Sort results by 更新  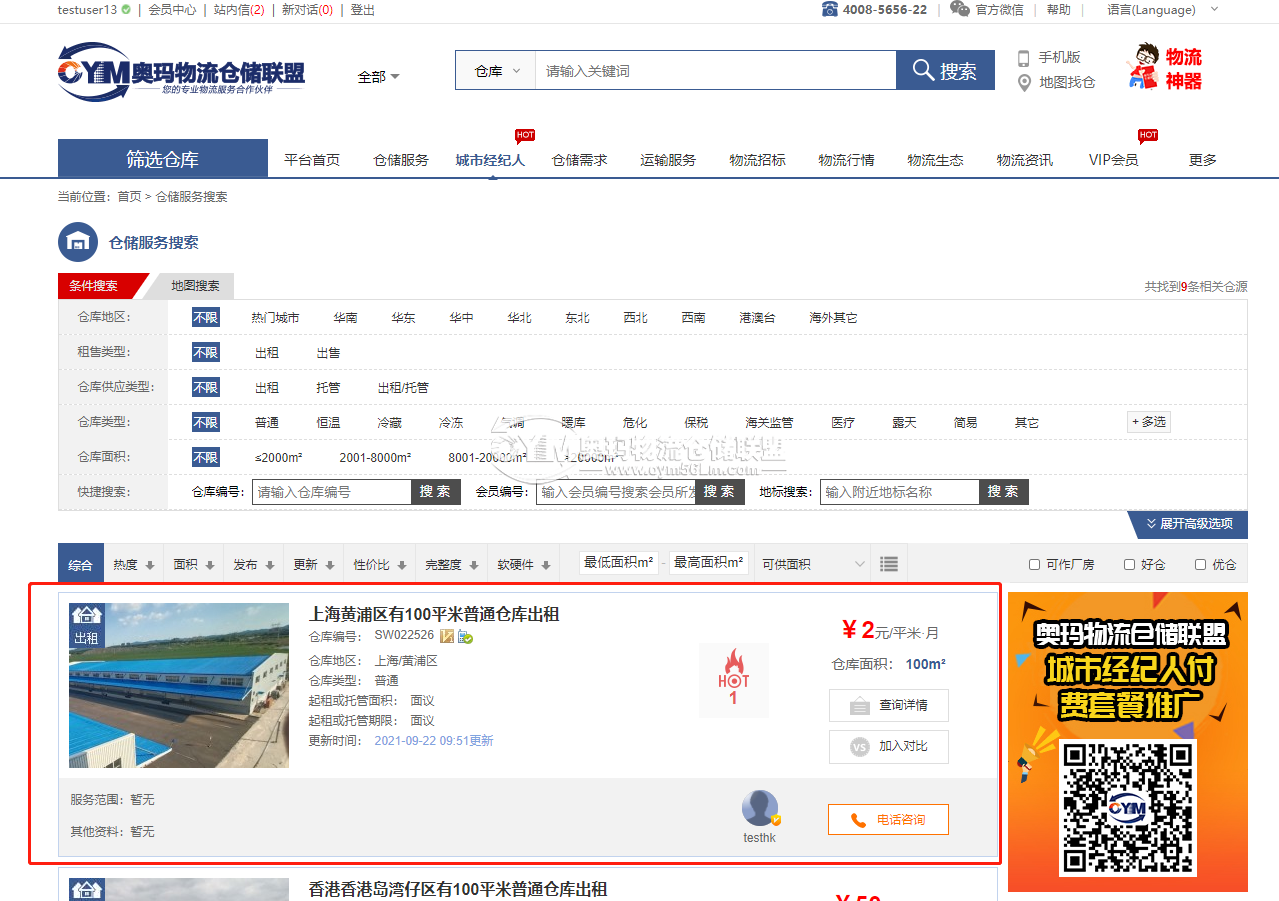pos(313,564)
